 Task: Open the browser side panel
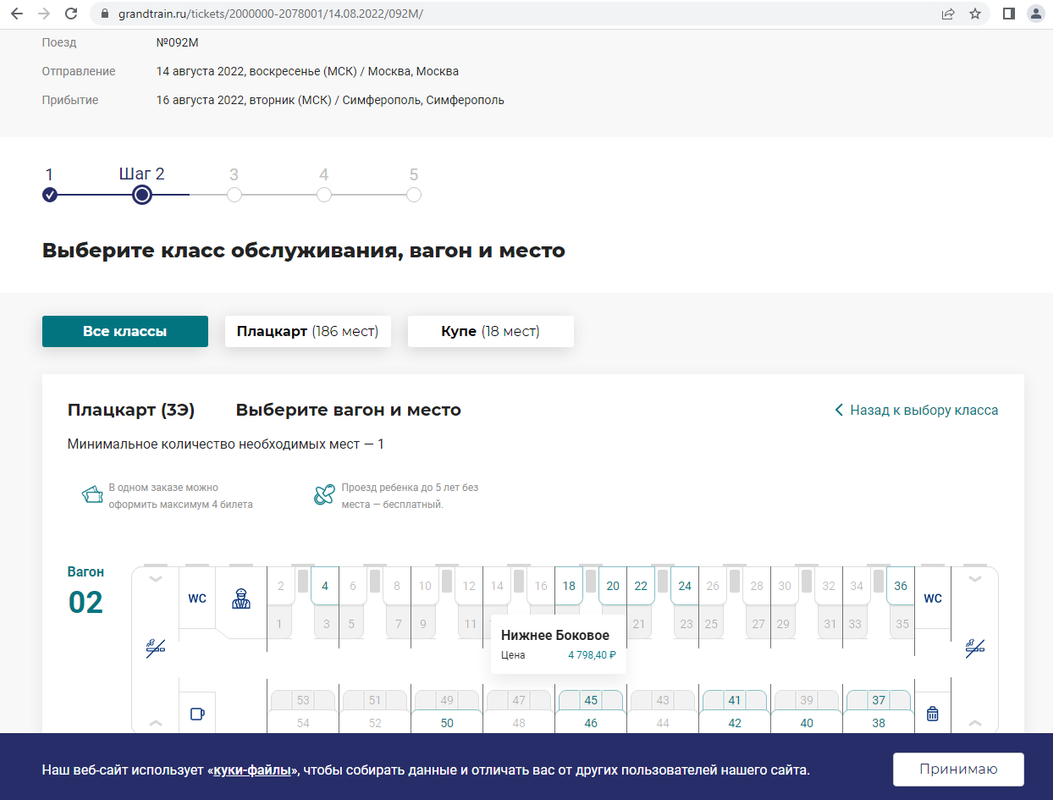click(1009, 13)
